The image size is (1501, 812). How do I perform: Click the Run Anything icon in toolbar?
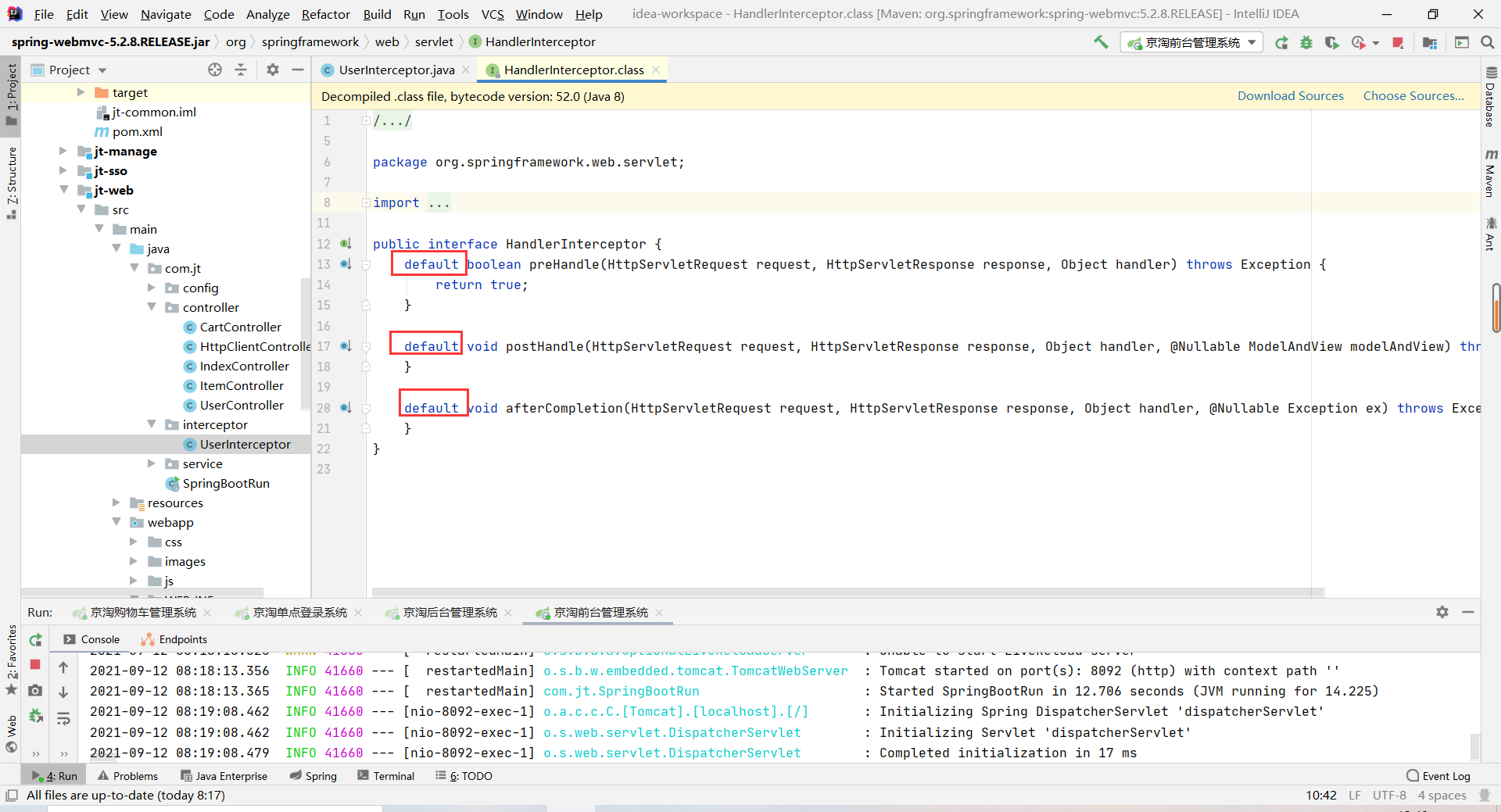[x=1462, y=42]
